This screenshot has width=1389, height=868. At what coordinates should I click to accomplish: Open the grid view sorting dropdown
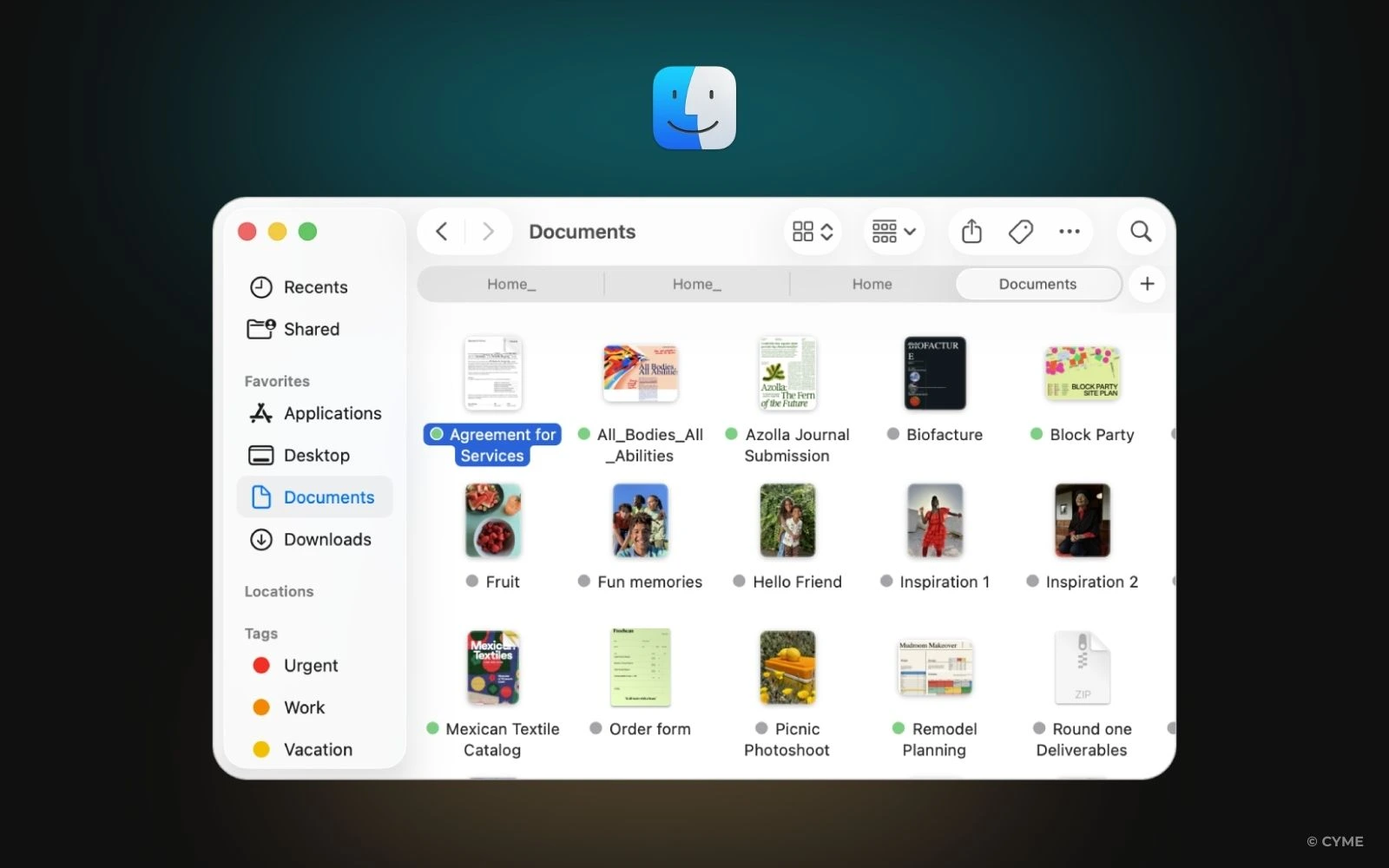point(812,231)
